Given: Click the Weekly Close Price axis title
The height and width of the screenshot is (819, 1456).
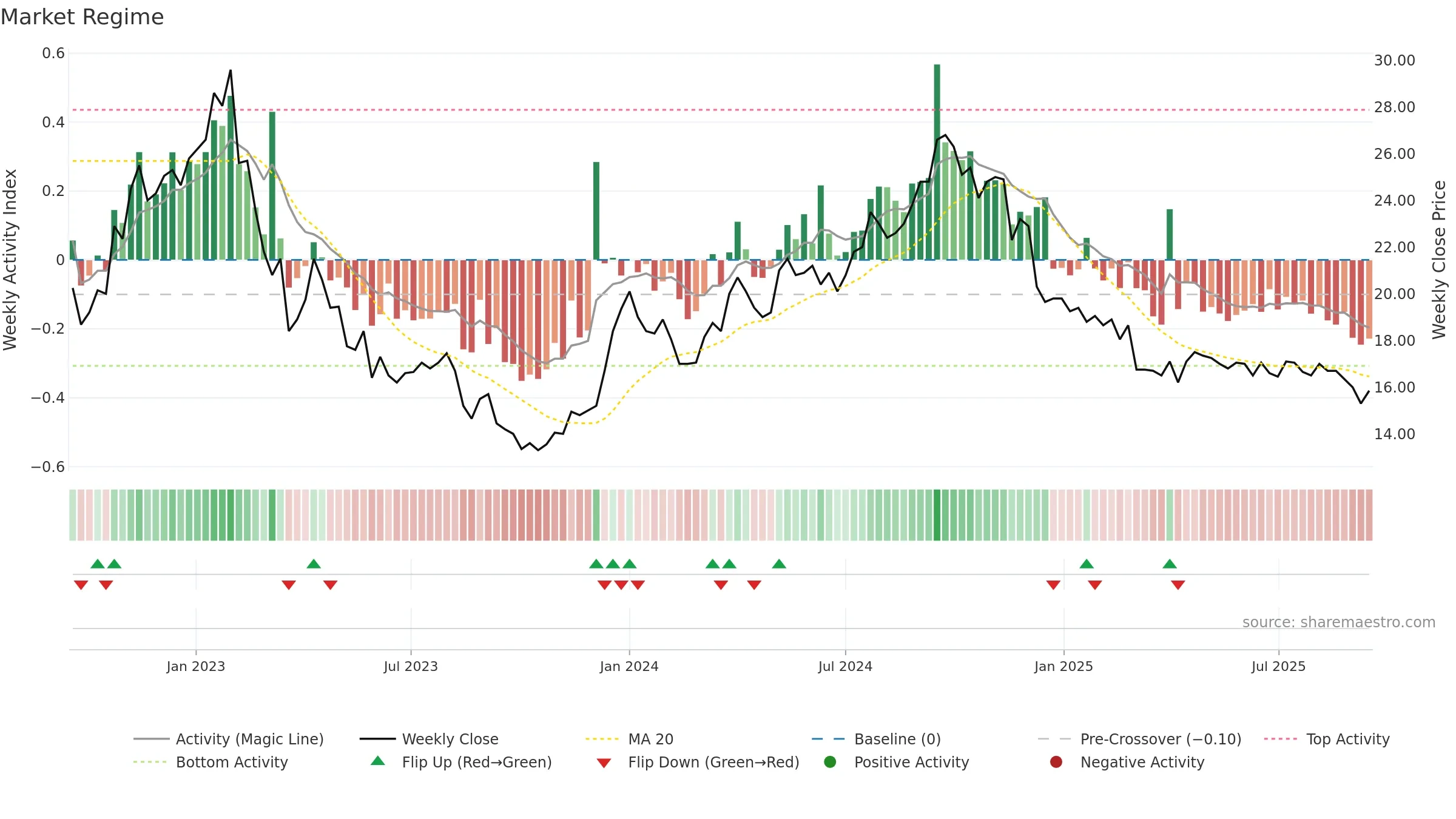Looking at the screenshot, I should point(1439,260).
